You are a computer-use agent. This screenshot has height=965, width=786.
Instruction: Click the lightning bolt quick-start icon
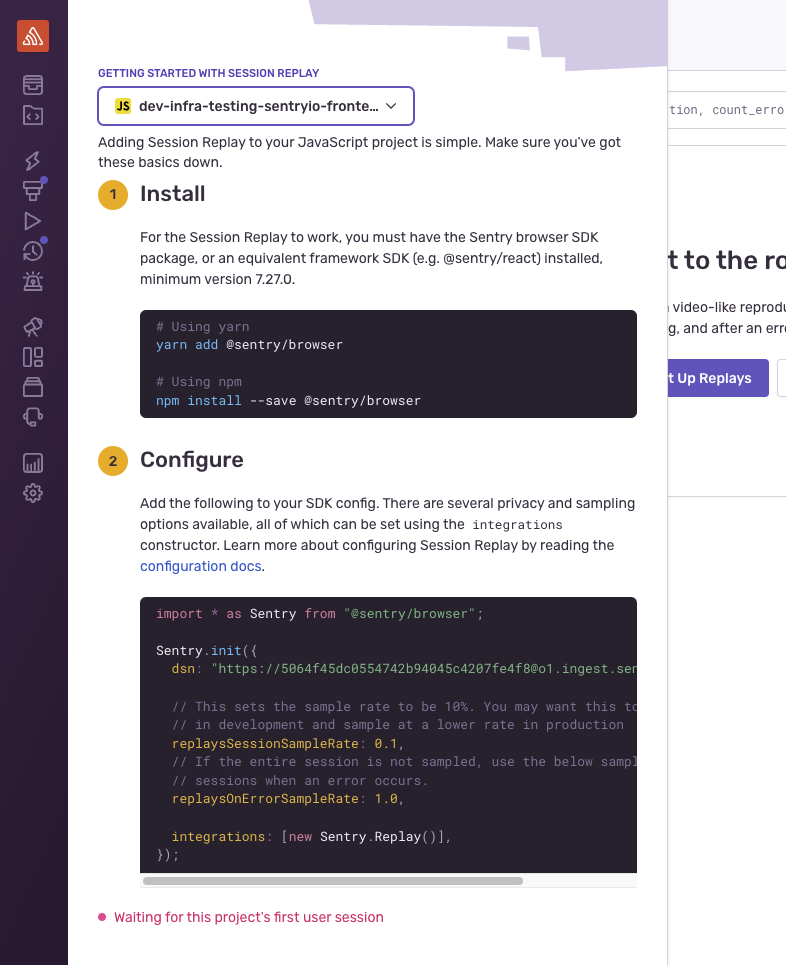click(x=33, y=161)
